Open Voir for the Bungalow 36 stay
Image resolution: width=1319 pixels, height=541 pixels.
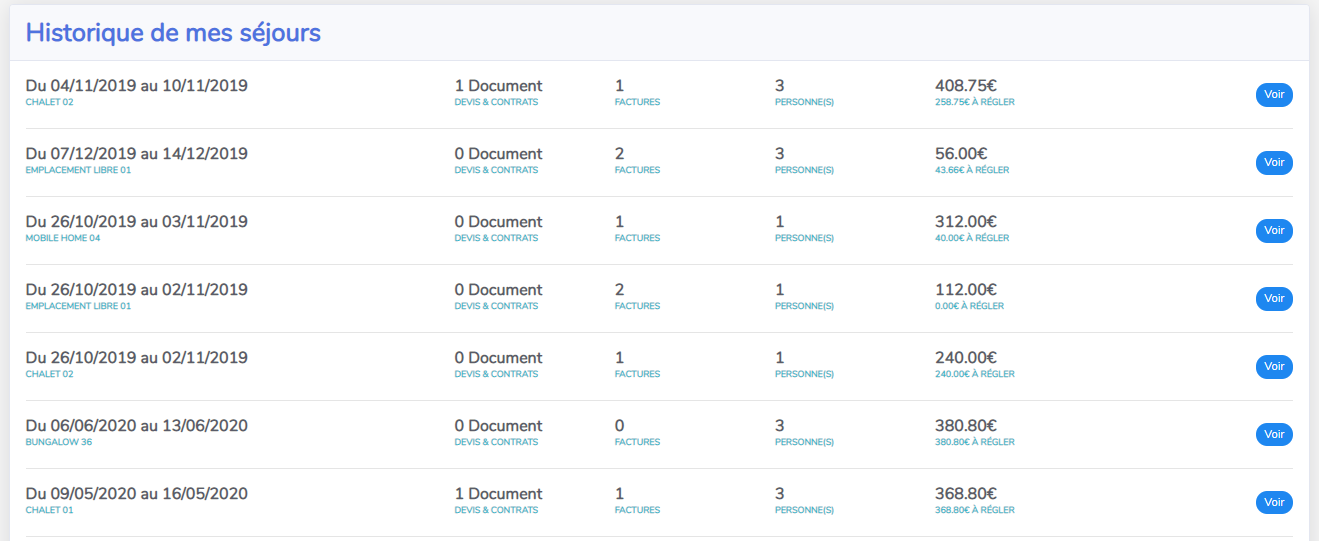pos(1273,435)
